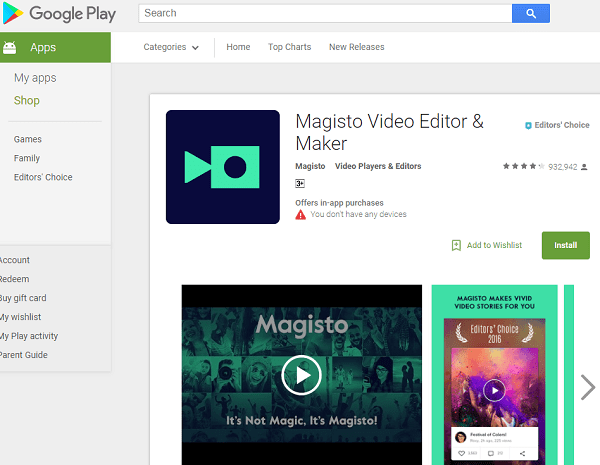
Task: Click the comment icon in screenshot card
Action: 491,454
